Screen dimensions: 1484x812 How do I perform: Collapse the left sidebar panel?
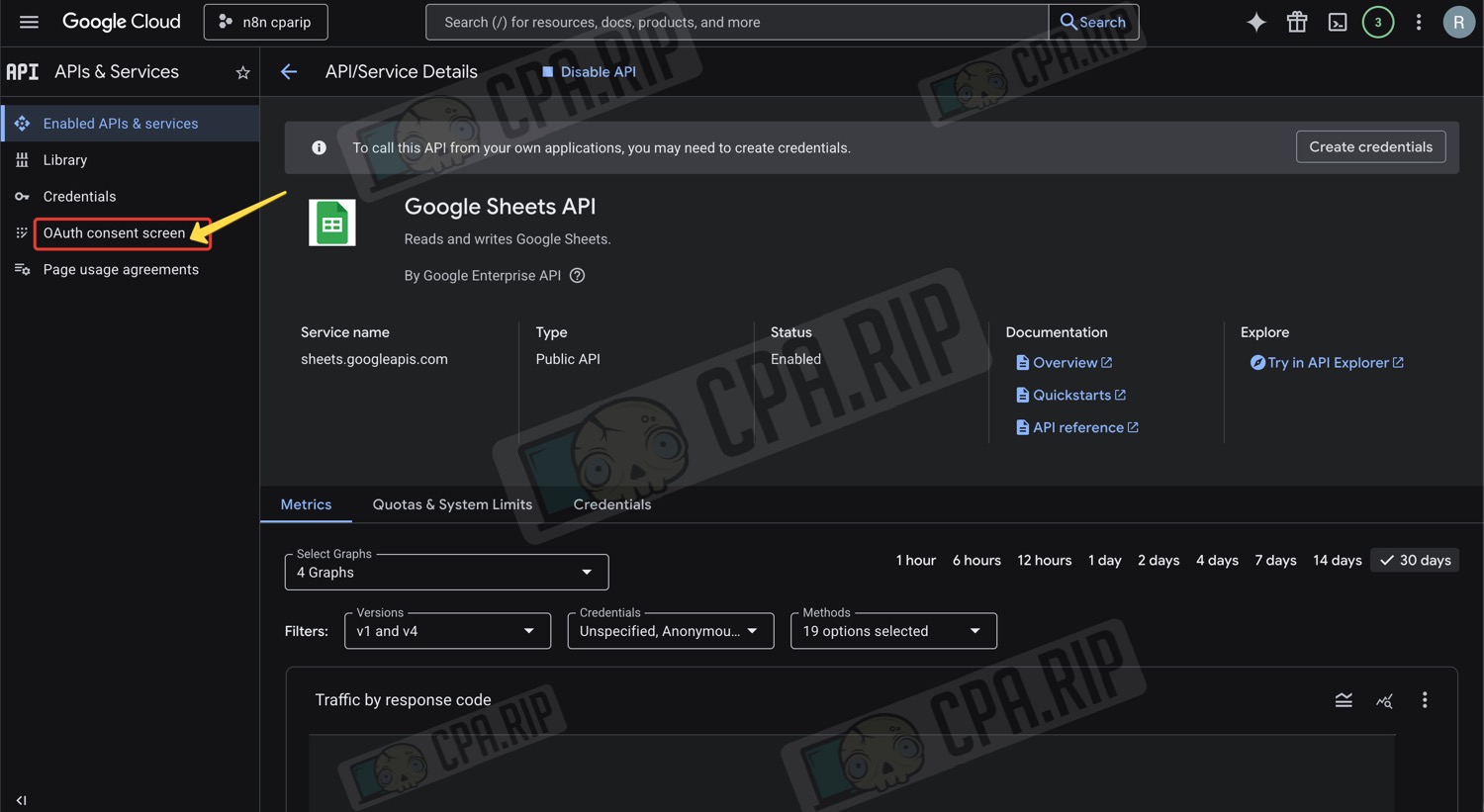[21, 799]
